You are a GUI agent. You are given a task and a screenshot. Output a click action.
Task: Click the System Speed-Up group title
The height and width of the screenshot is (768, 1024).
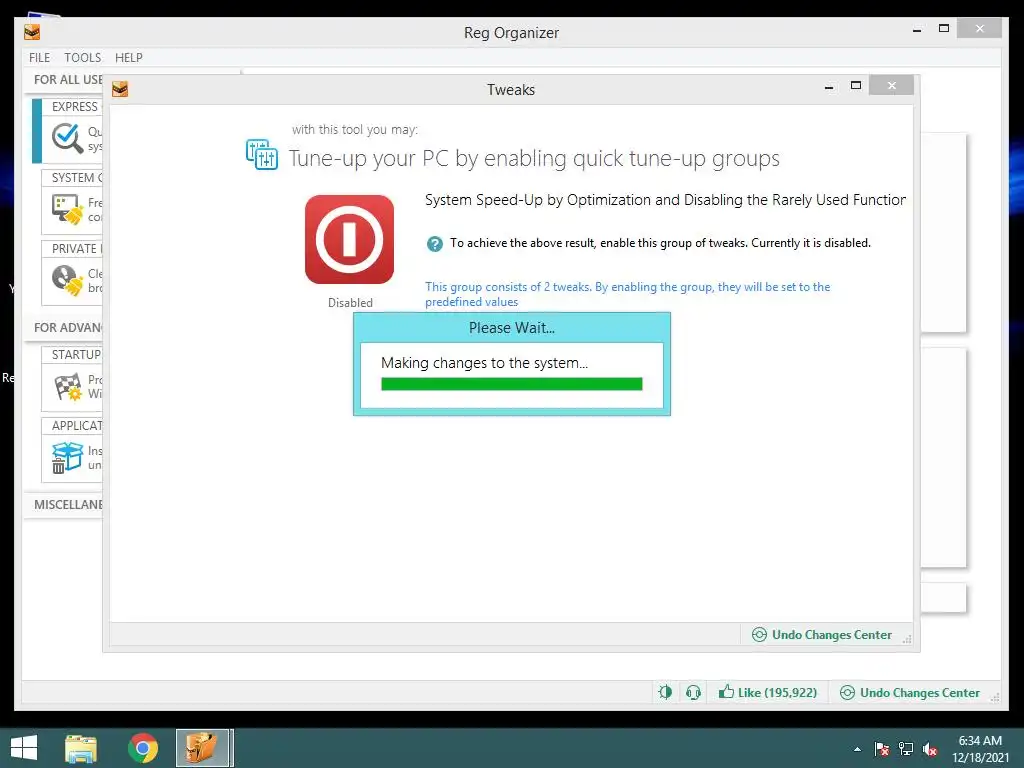[x=665, y=200]
